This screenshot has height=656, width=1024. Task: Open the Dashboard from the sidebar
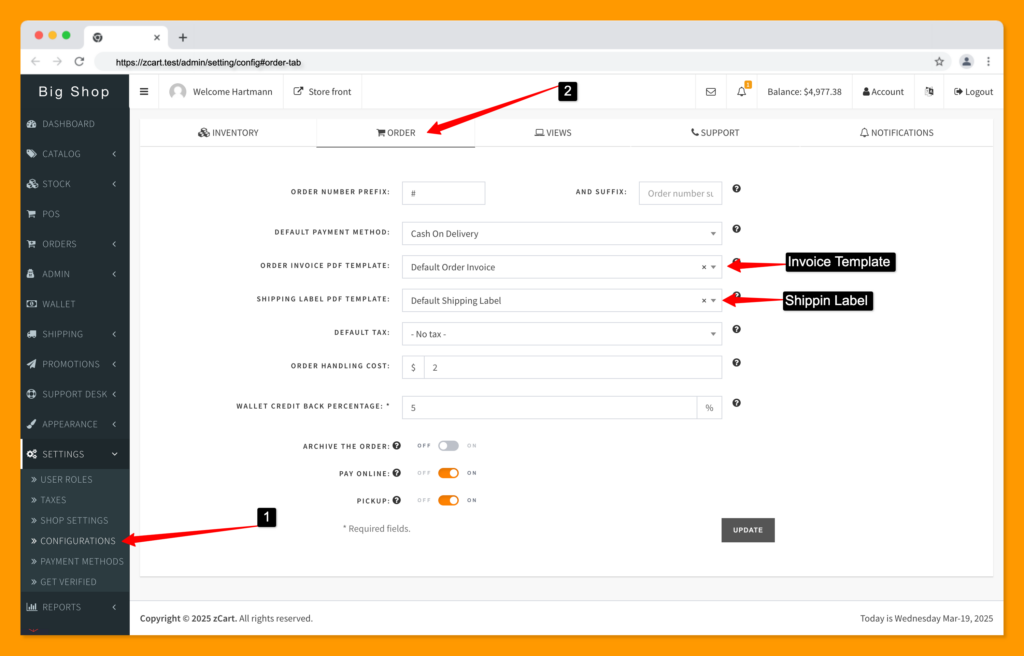tap(64, 123)
